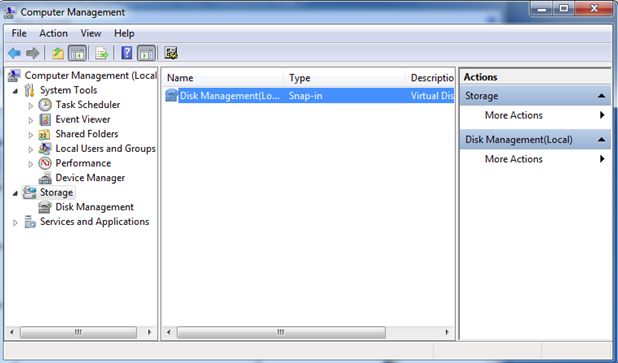Click list pane scrollbar left arrow
This screenshot has width=618, height=363.
169,332
